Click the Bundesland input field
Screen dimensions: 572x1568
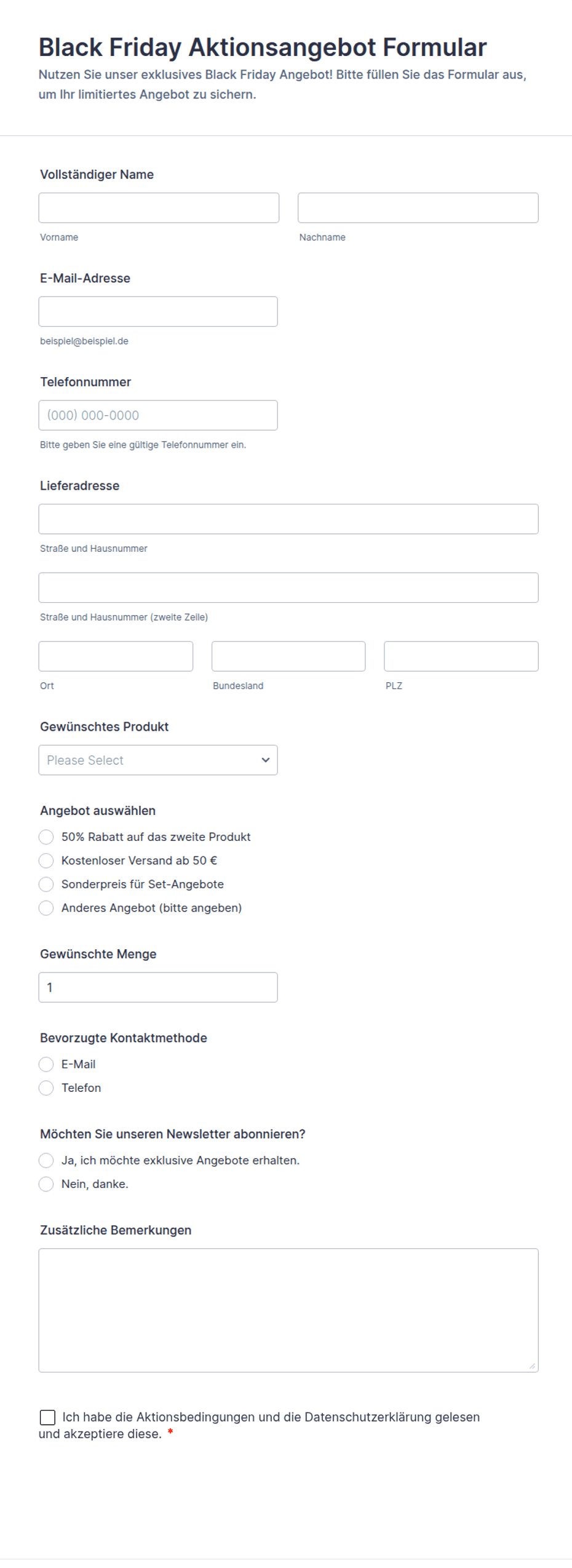point(288,656)
